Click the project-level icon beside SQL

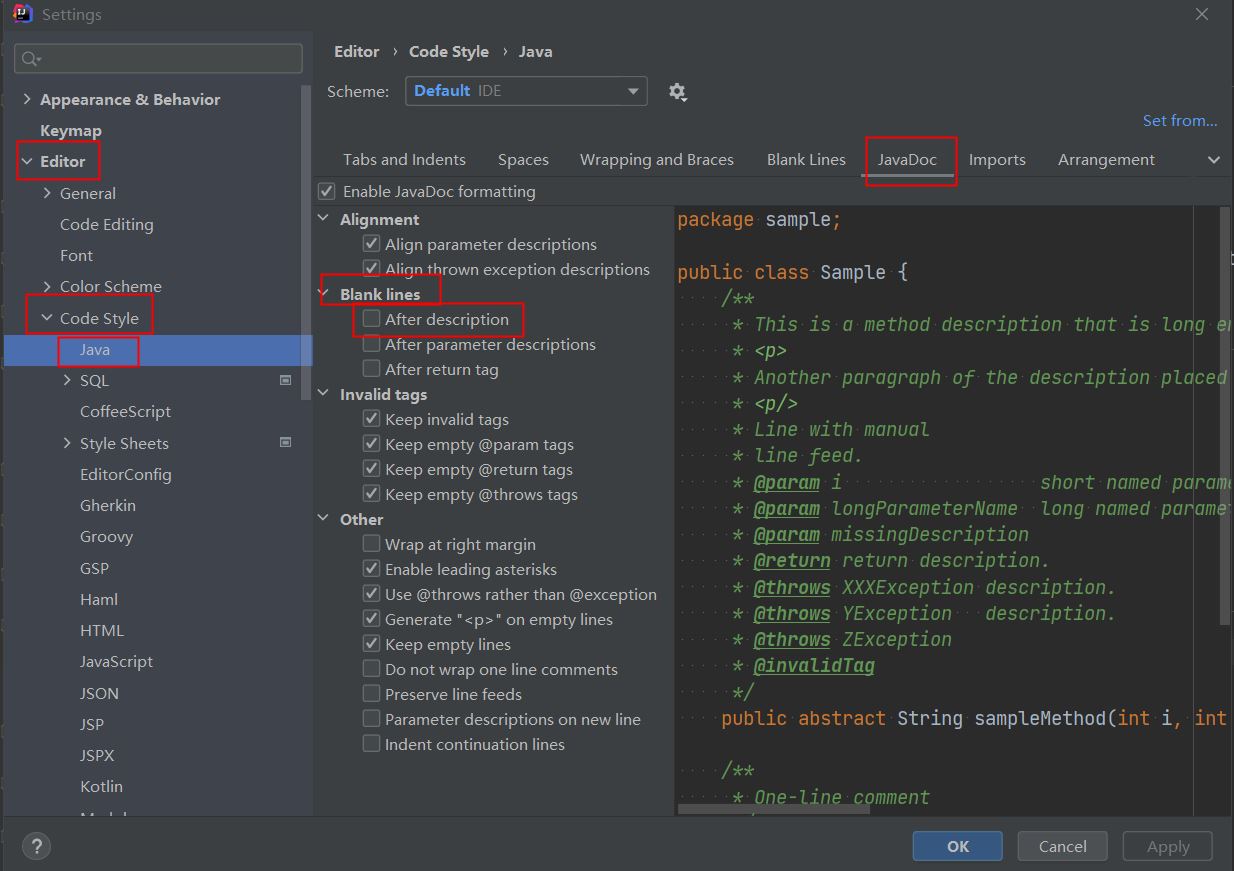pyautogui.click(x=285, y=380)
